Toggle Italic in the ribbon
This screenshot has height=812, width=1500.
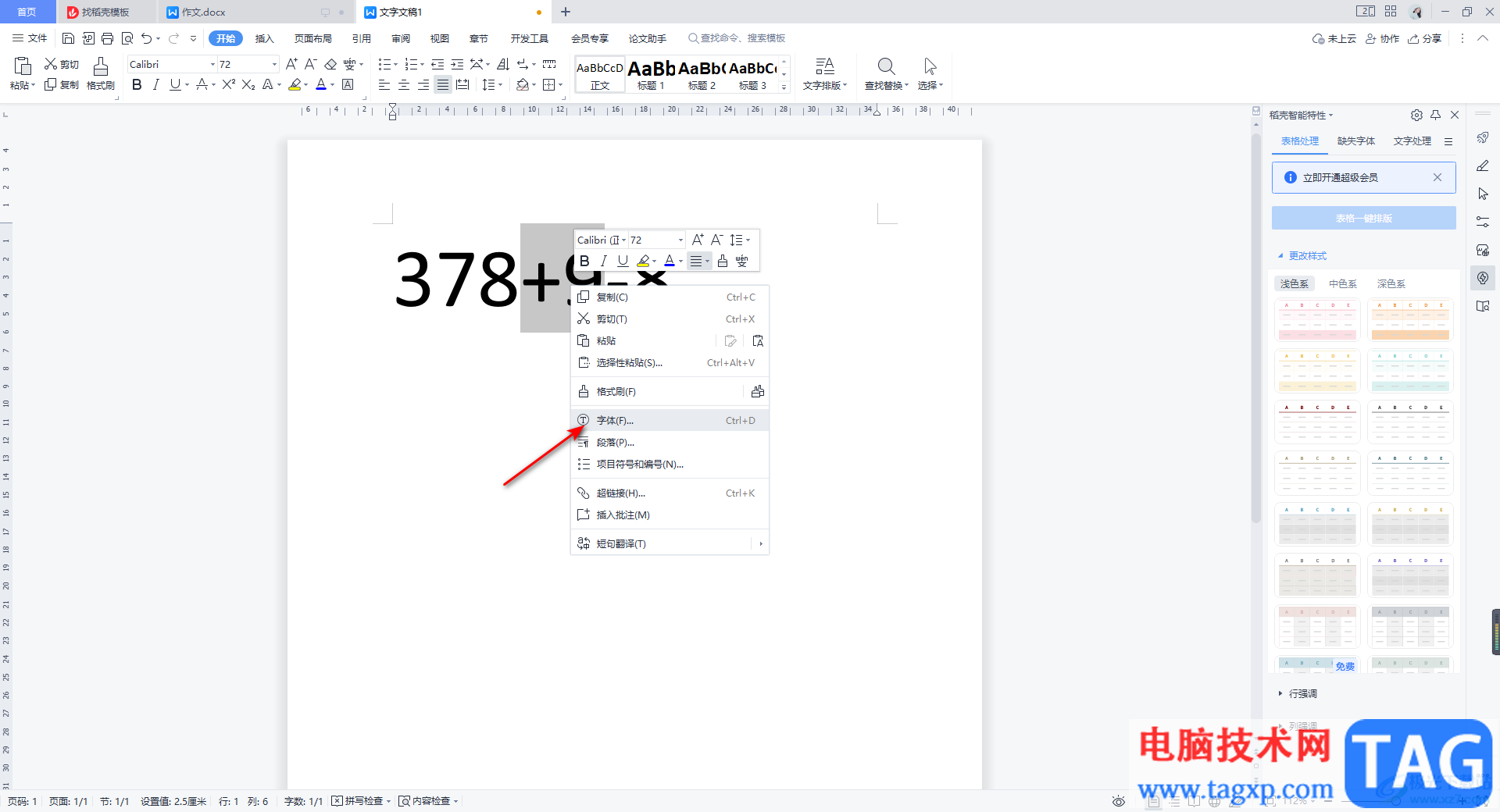155,84
